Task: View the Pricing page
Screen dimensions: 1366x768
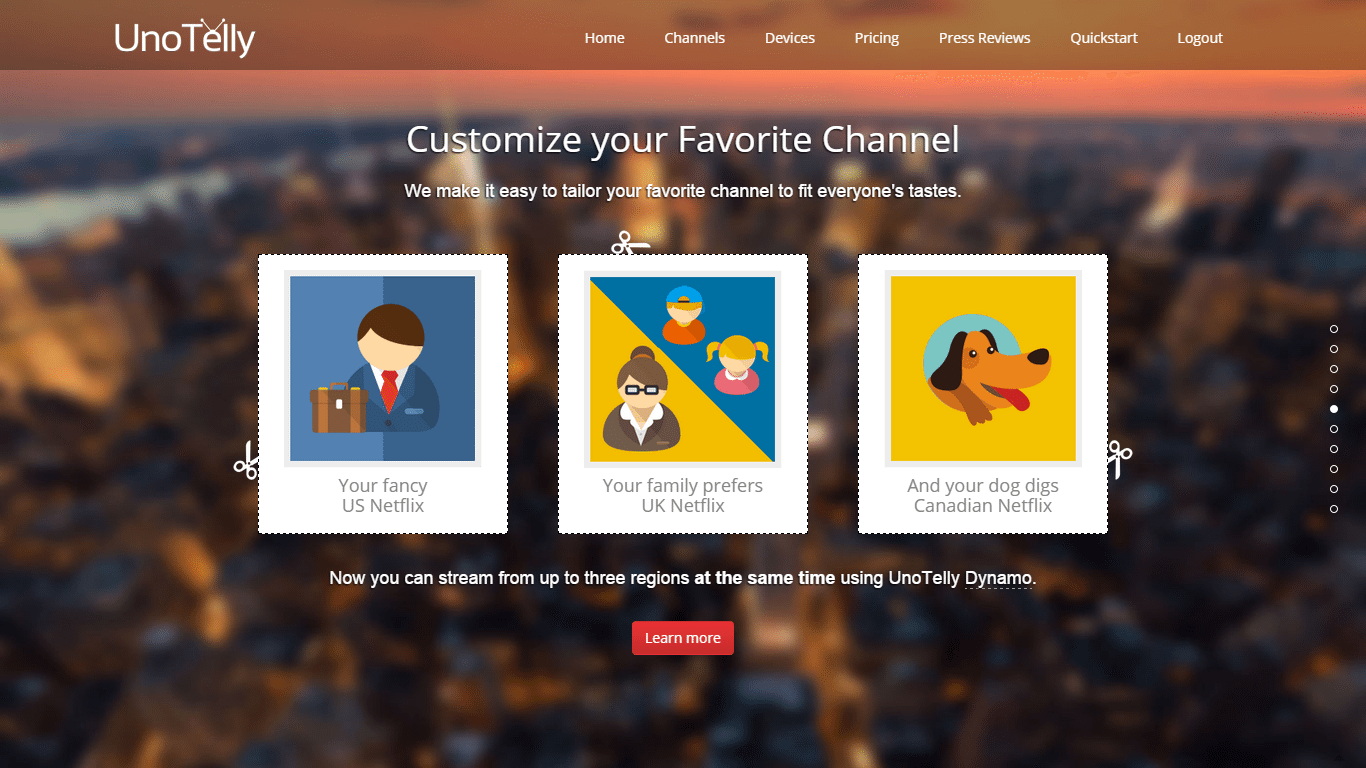Action: pyautogui.click(x=876, y=38)
